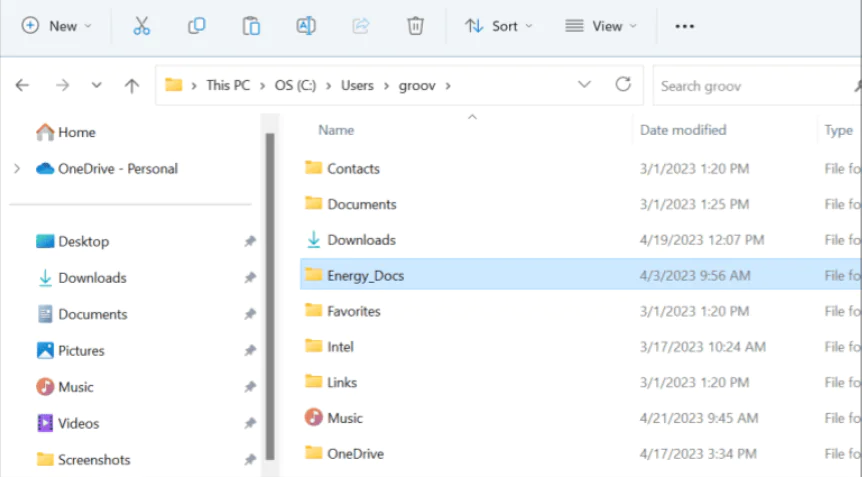Click the Delete trash can icon
The height and width of the screenshot is (477, 862).
[x=415, y=26]
